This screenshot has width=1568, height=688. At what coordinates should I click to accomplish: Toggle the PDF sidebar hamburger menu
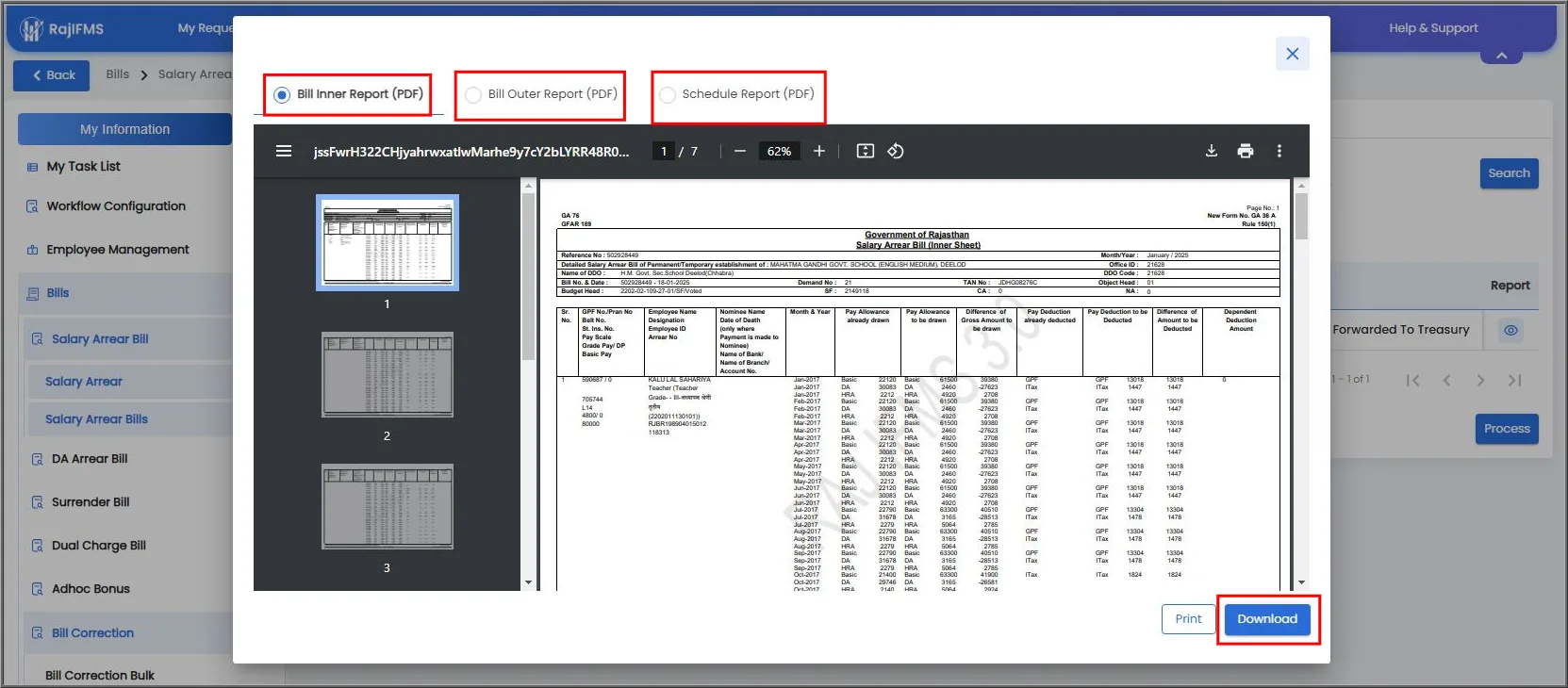coord(283,151)
